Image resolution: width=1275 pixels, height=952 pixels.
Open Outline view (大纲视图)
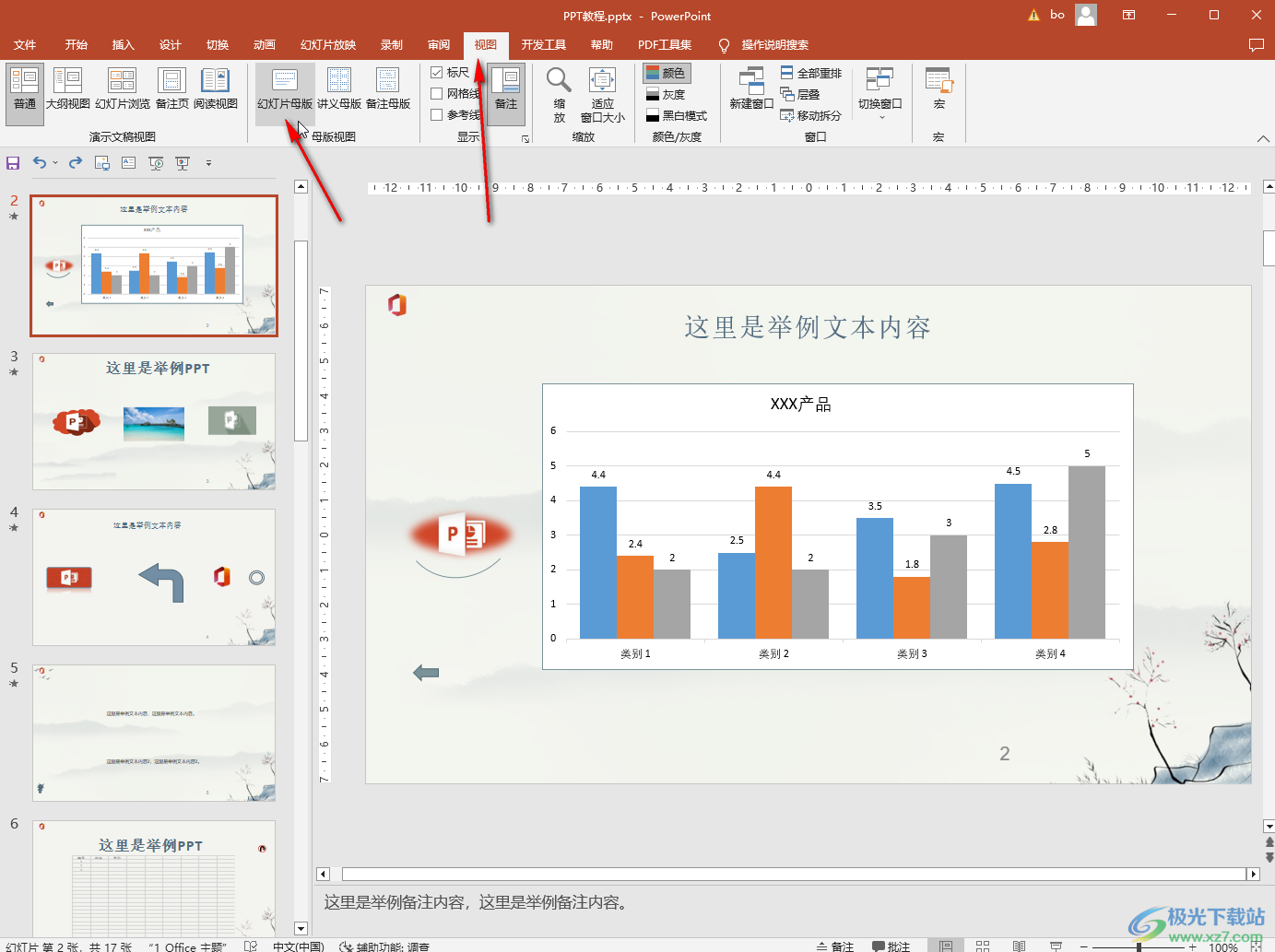68,89
